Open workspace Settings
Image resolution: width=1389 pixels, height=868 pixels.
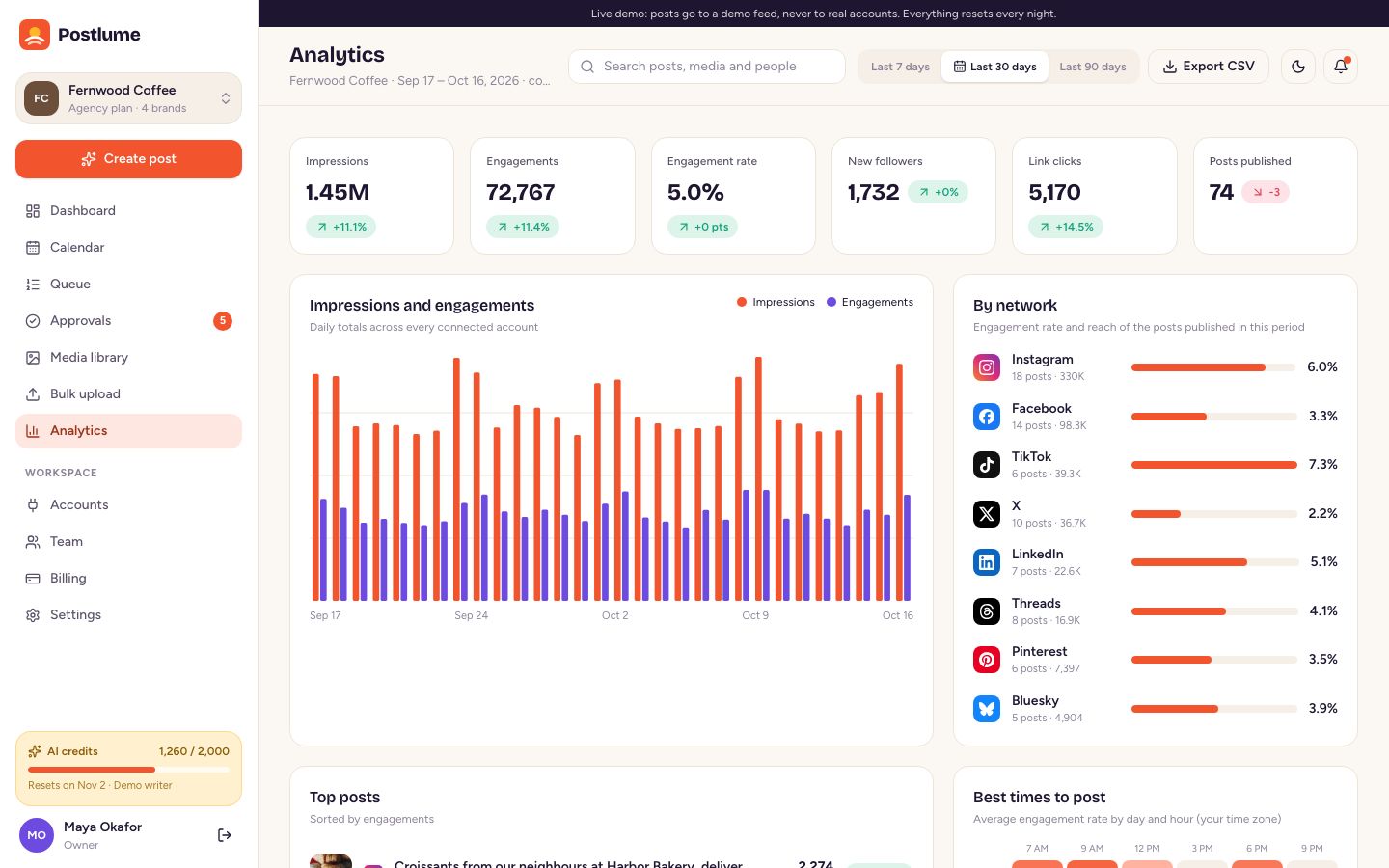click(128, 615)
